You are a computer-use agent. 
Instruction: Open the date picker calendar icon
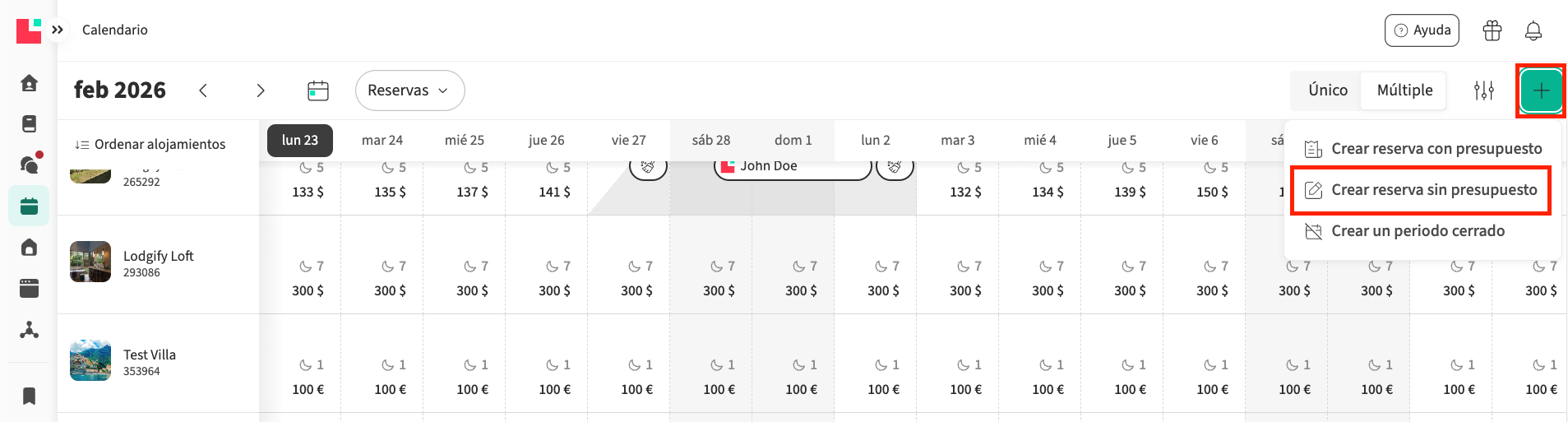tap(317, 90)
